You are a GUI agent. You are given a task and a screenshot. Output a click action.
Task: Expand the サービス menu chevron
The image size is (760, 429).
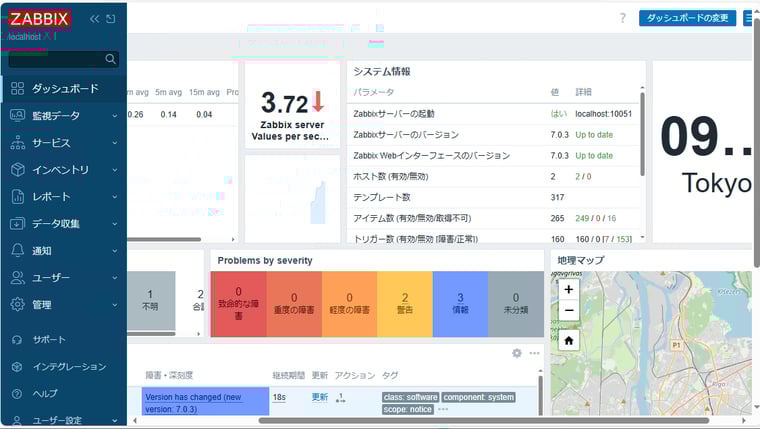(115, 143)
